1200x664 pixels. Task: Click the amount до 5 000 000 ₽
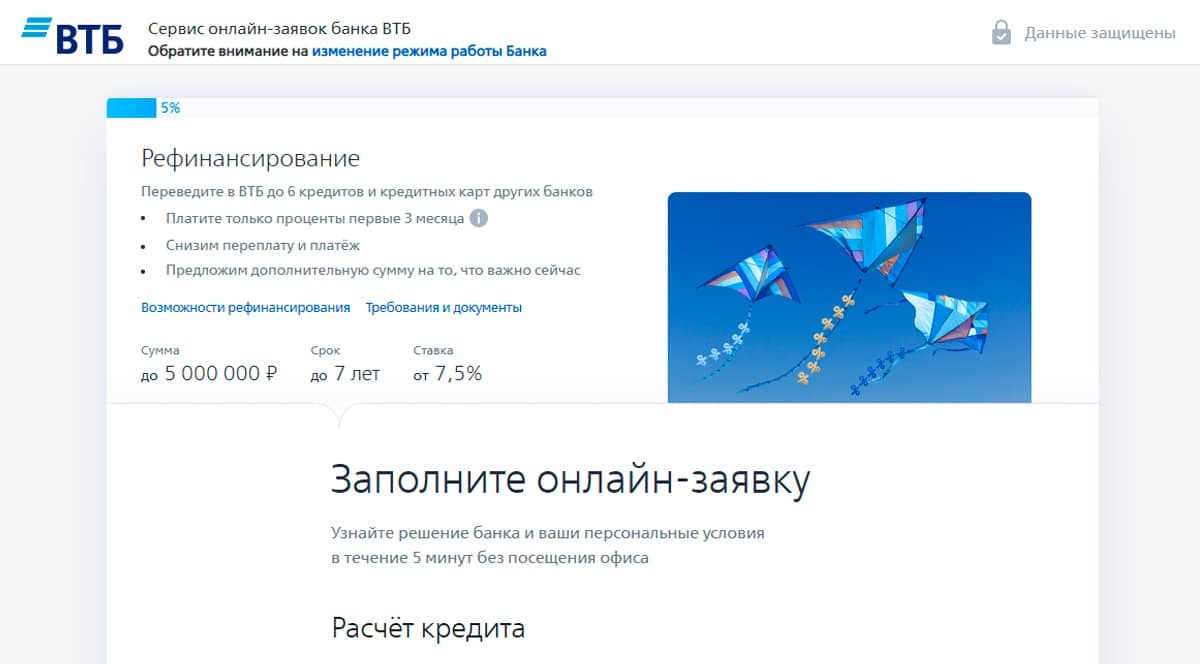click(209, 375)
